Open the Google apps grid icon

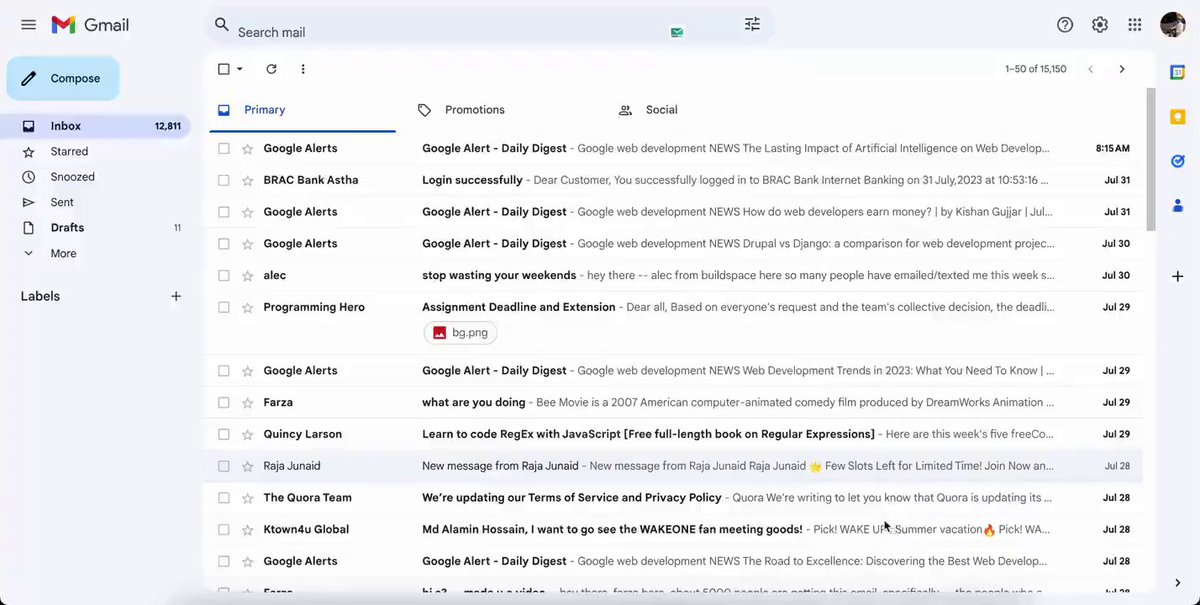1135,25
